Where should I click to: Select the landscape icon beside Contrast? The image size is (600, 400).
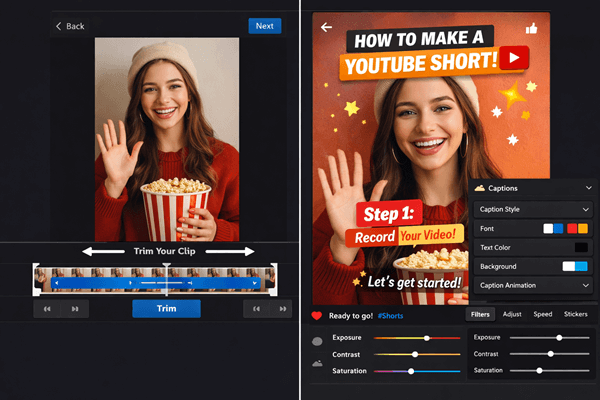coord(317,364)
